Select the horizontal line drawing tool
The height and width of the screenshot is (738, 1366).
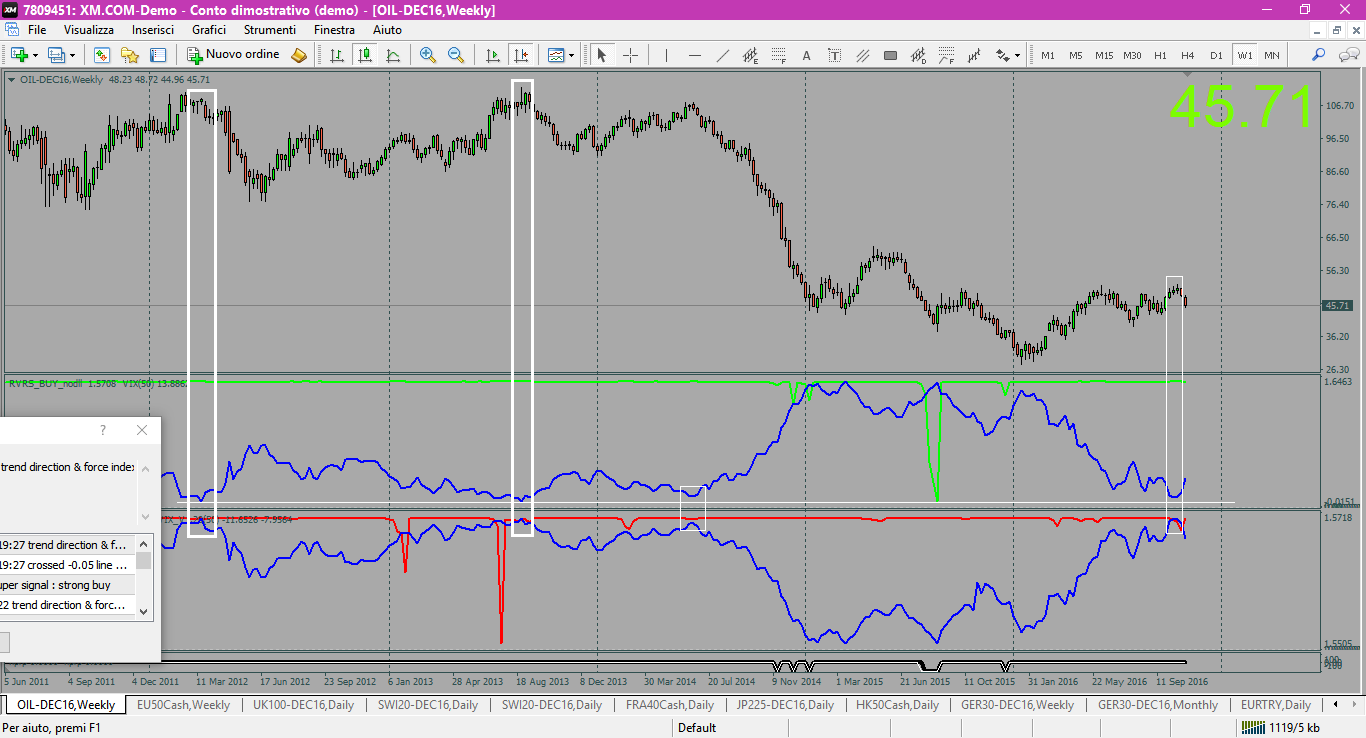[695, 55]
